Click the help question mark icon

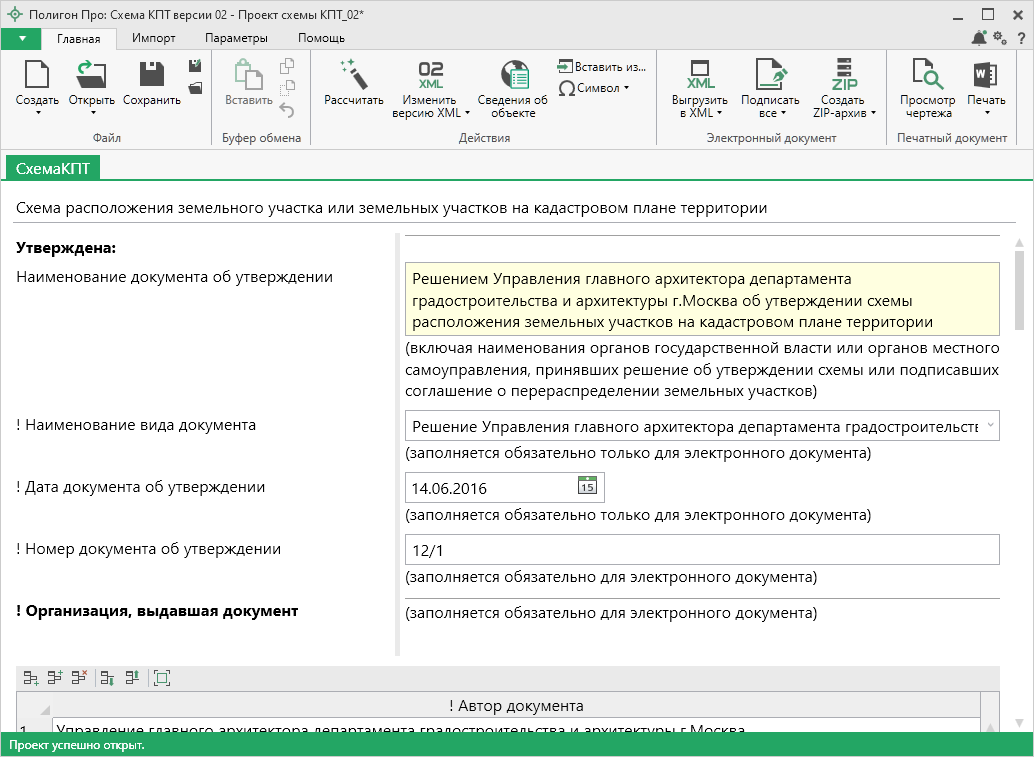tap(1020, 38)
